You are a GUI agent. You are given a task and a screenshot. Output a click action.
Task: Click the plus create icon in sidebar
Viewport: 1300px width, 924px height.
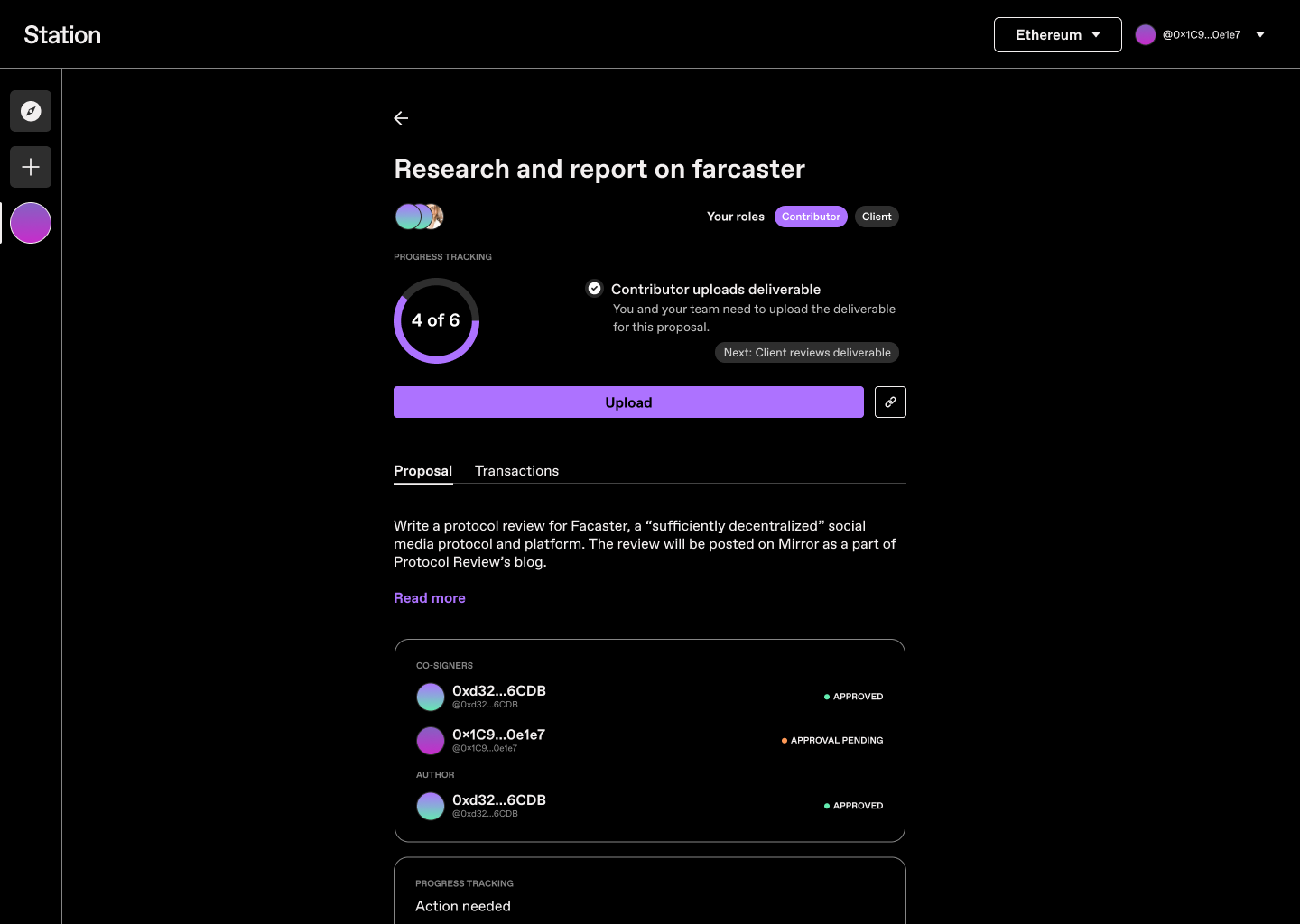click(x=31, y=167)
